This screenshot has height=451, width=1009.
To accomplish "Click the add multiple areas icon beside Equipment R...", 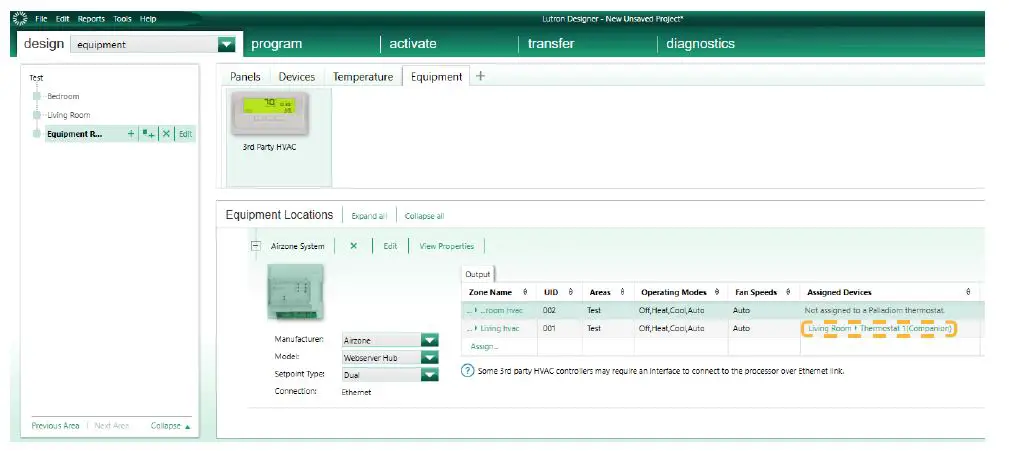I will tap(149, 134).
